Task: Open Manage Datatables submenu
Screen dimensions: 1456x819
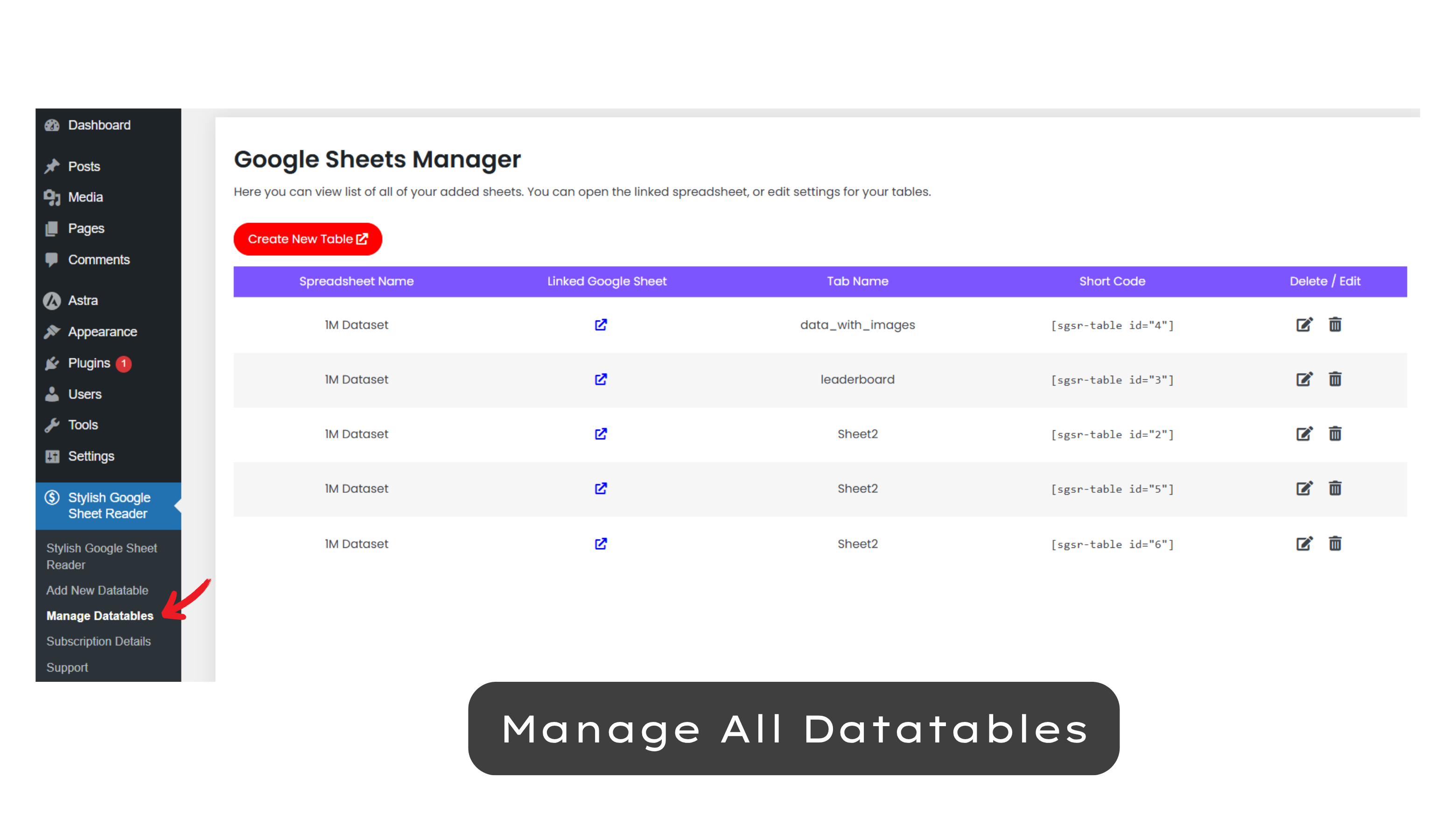Action: (99, 616)
